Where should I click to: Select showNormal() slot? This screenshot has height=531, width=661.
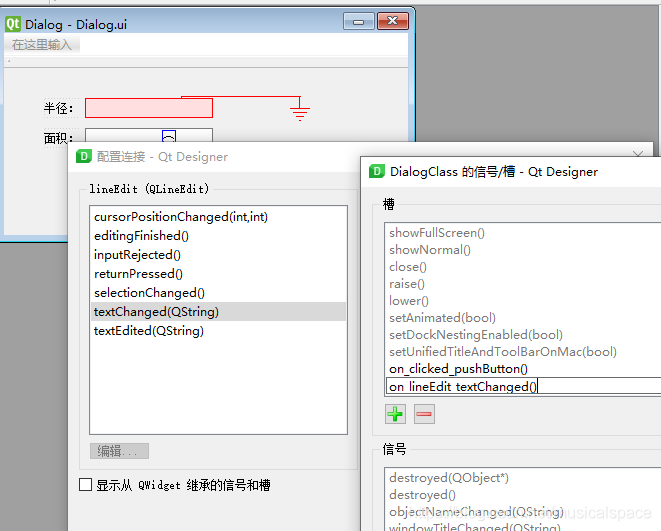tap(523, 250)
